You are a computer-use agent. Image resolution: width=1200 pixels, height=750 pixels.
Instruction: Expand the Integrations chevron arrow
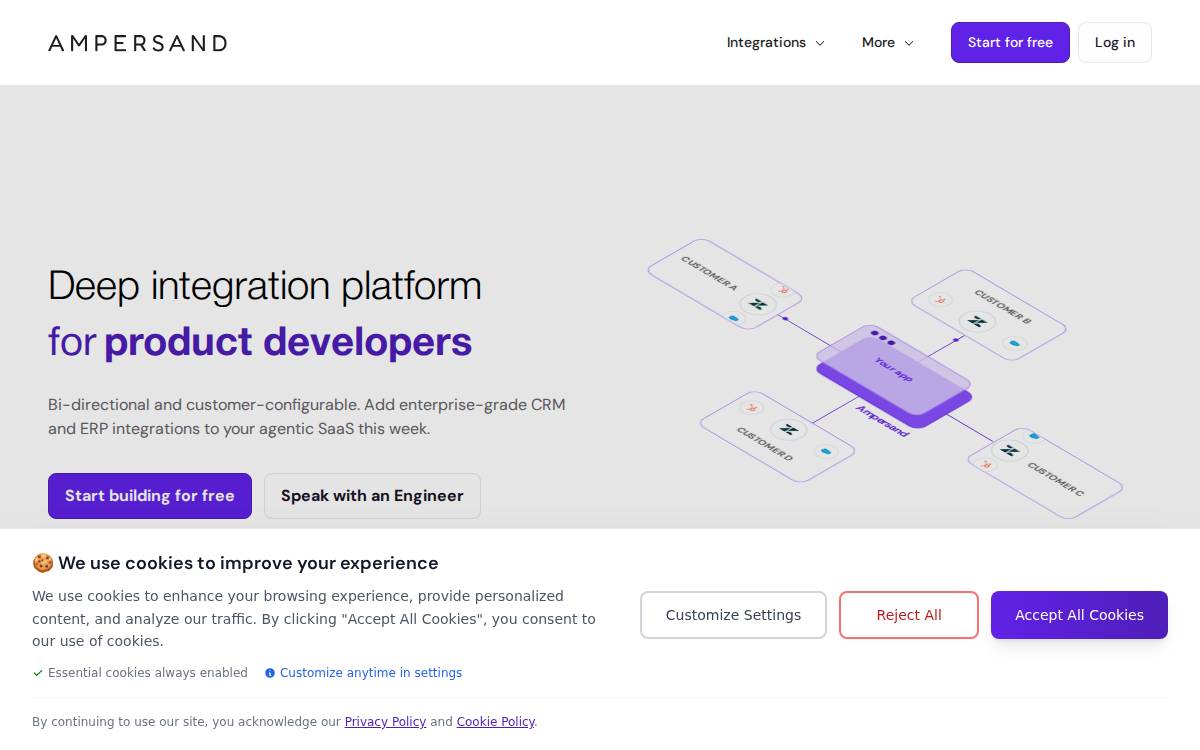[x=820, y=43]
